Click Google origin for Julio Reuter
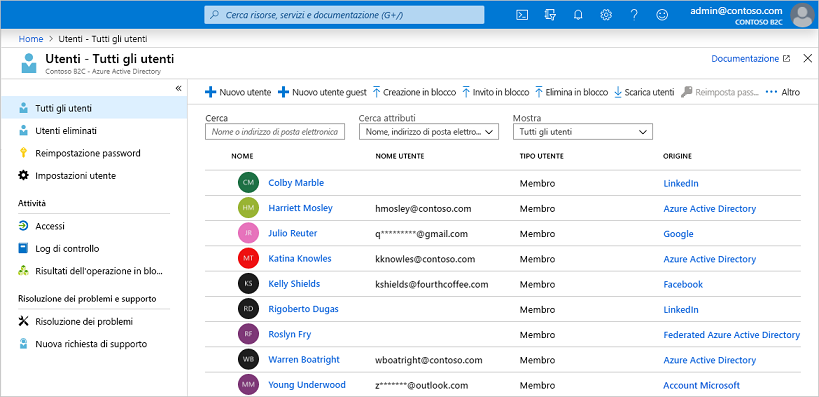 click(678, 233)
